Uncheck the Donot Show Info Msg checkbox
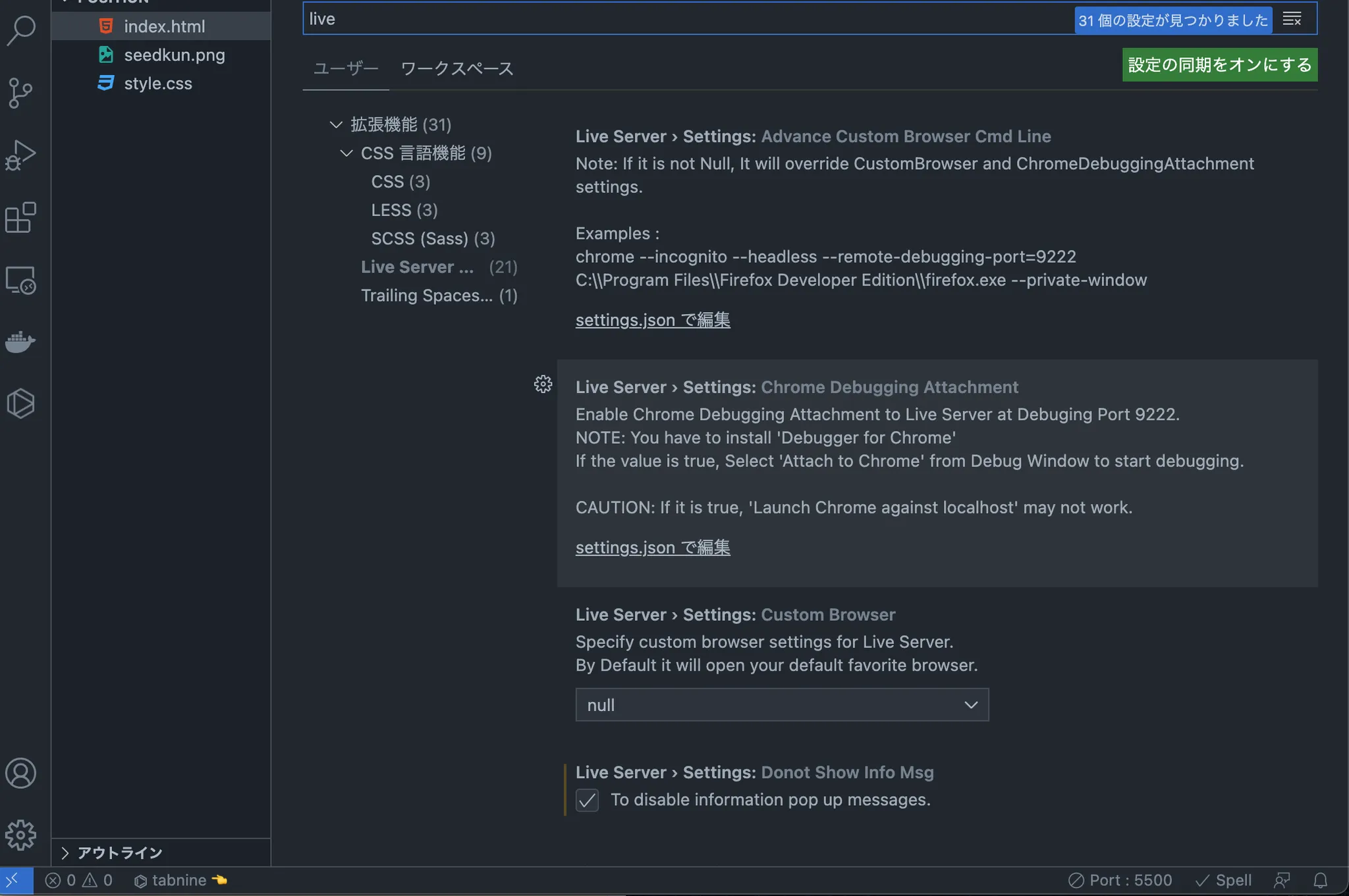 [587, 800]
